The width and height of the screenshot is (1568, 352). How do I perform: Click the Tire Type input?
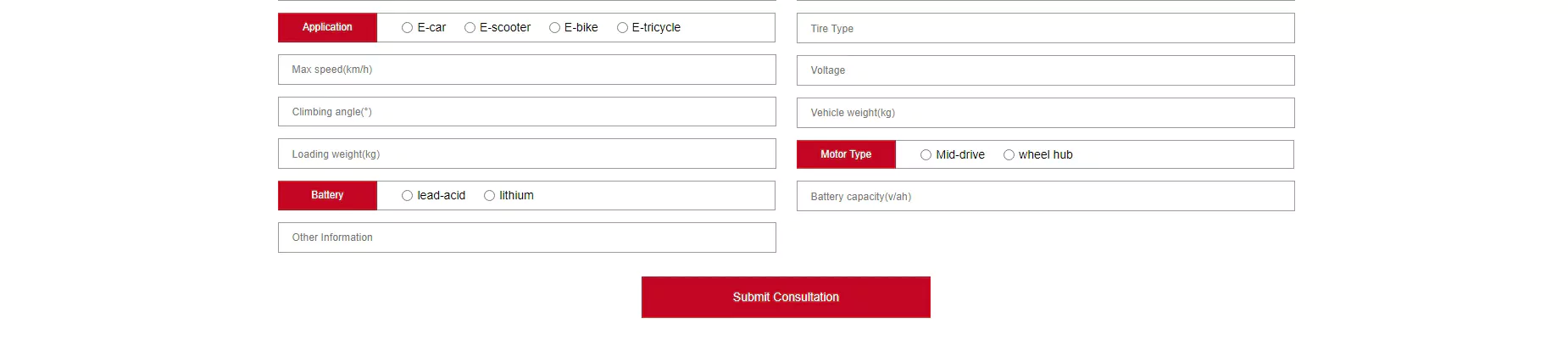(x=1045, y=28)
